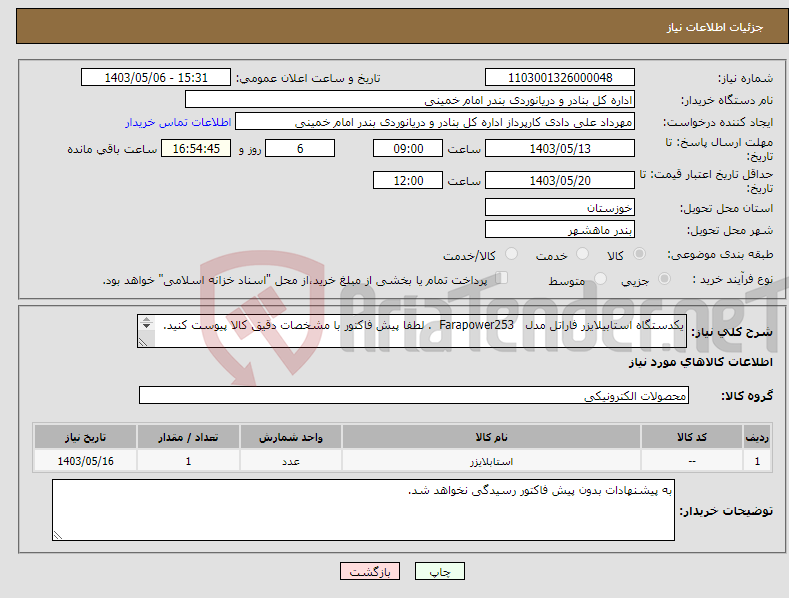Click the goods group field محصولات الکترونیکی
The width and height of the screenshot is (789, 598).
click(414, 395)
